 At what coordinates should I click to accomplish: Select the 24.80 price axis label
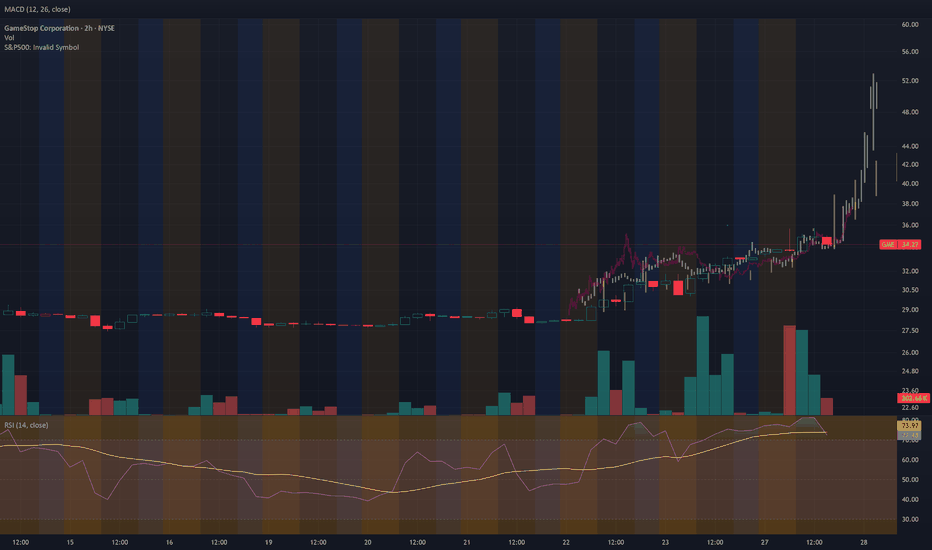909,372
